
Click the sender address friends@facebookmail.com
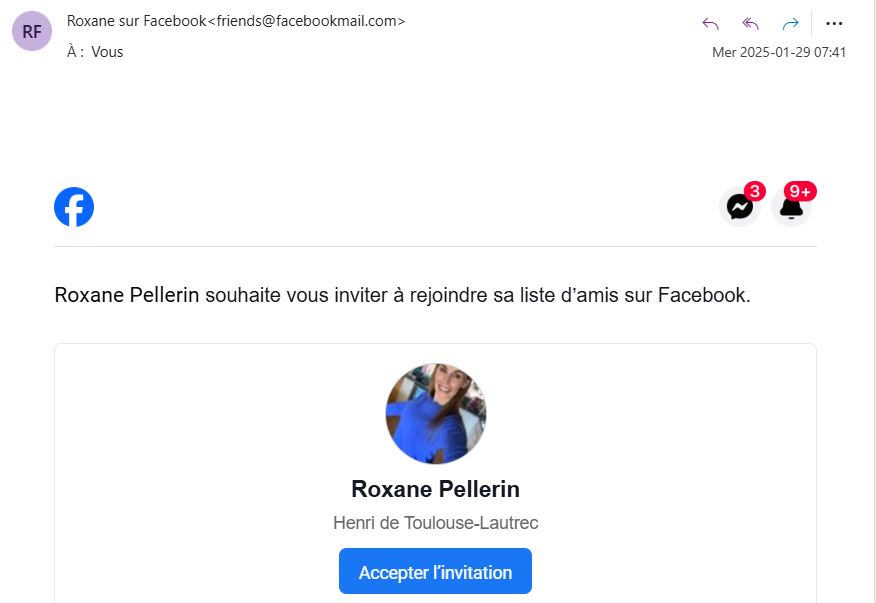point(307,21)
